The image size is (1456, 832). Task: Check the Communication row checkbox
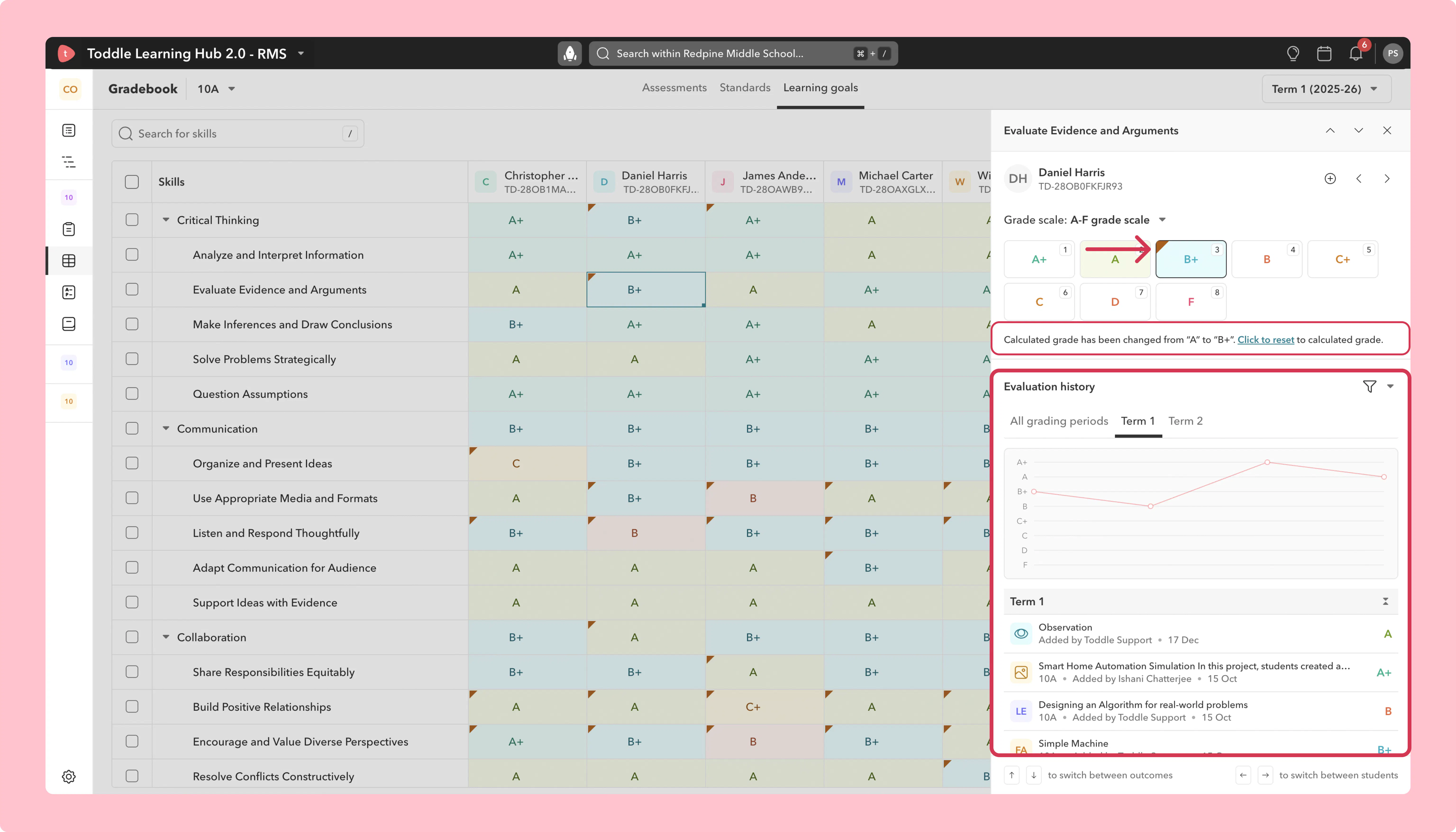(x=132, y=429)
